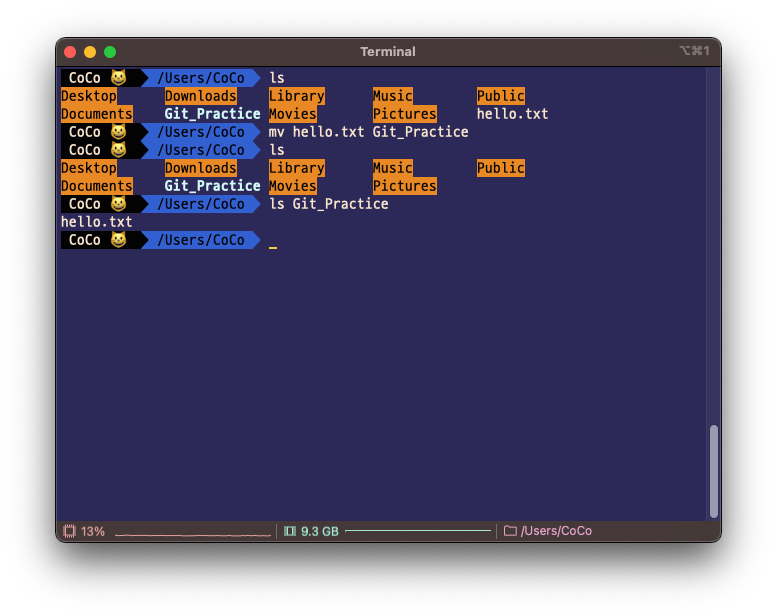Viewport: 777px width, 616px height.
Task: Click the cat emoji on the mv command prompt
Action: coord(118,132)
